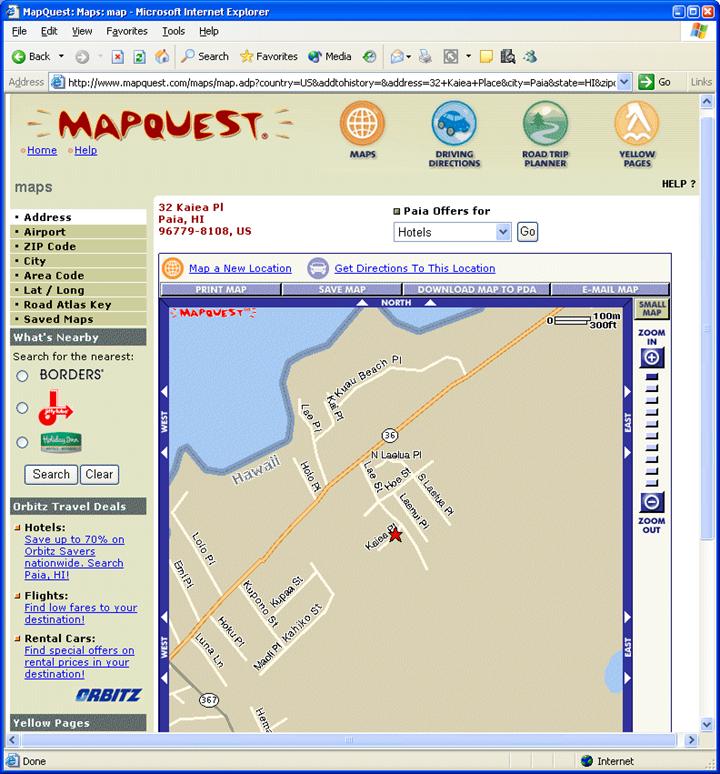Click Download Map to PDA button
Screen dimensions: 720x774
(x=477, y=289)
